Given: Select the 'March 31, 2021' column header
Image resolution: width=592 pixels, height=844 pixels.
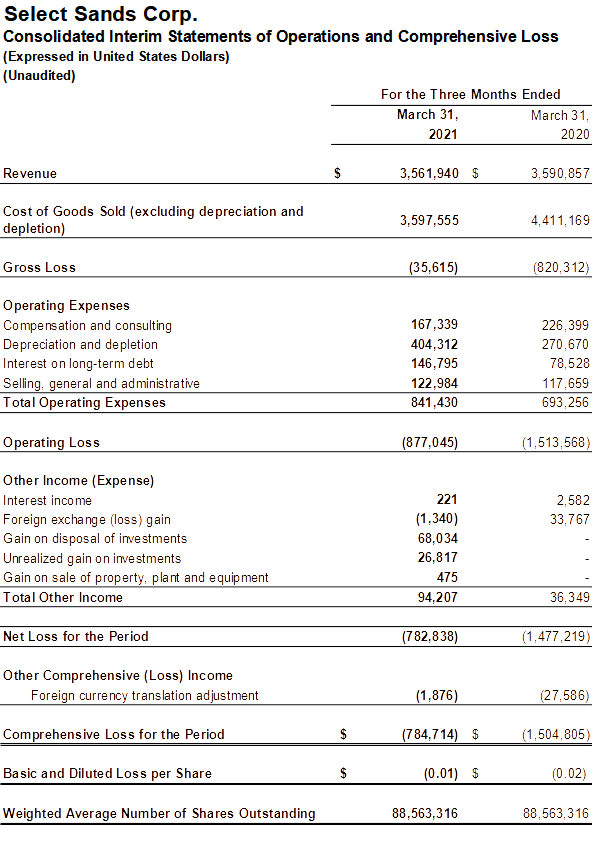Looking at the screenshot, I should point(428,124).
